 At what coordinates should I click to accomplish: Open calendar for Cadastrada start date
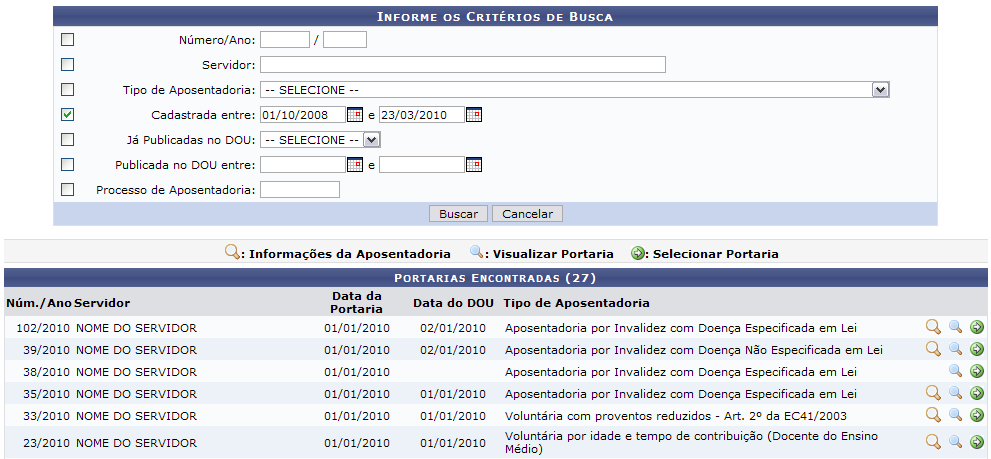(x=355, y=114)
